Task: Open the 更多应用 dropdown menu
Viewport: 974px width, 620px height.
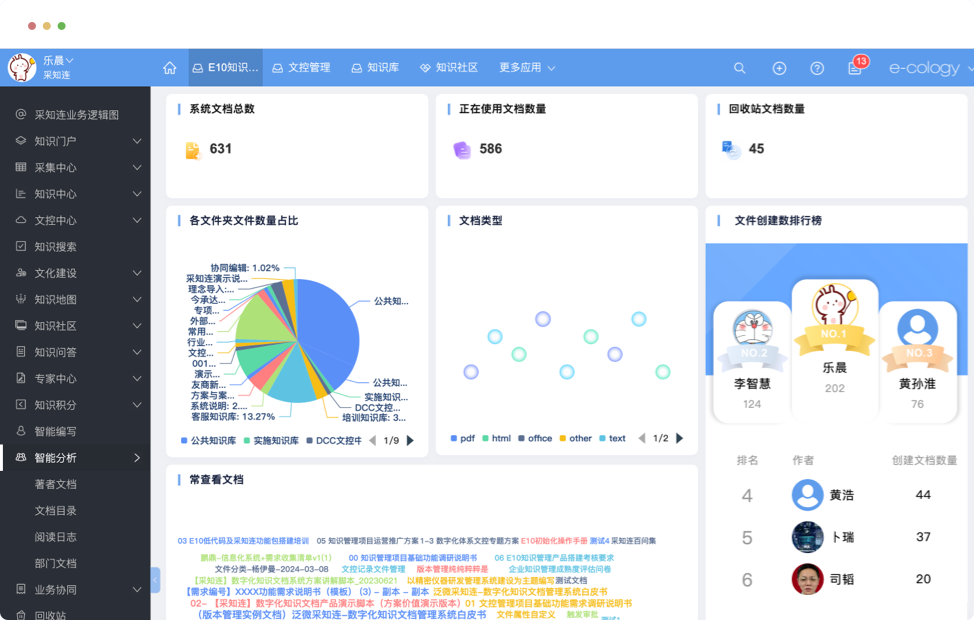Action: click(x=527, y=68)
